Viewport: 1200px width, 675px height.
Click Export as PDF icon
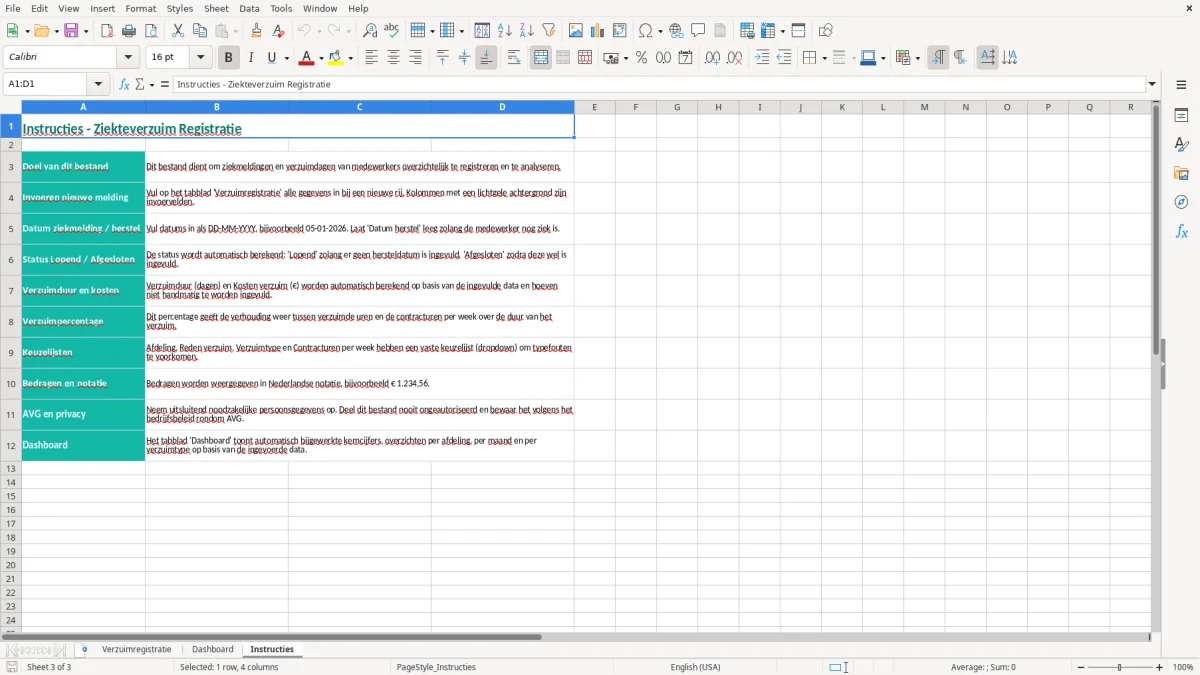pyautogui.click(x=107, y=31)
